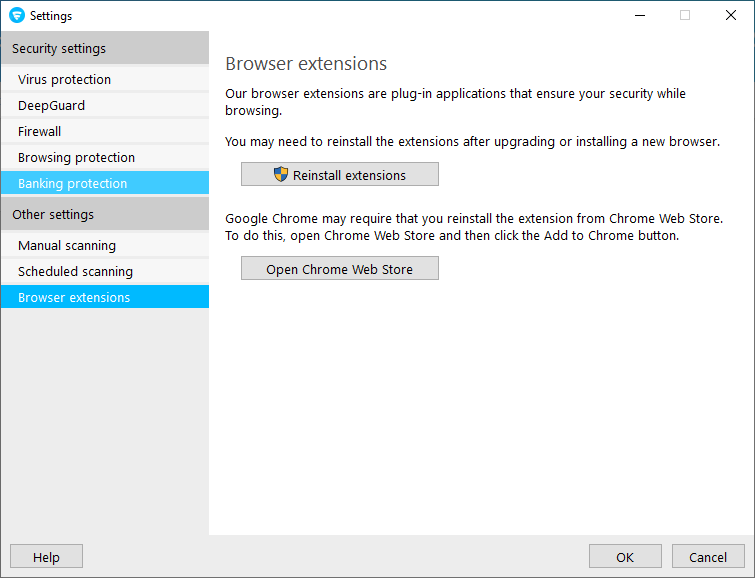Viewport: 755px width, 578px height.
Task: Confirm settings with OK
Action: tap(625, 557)
